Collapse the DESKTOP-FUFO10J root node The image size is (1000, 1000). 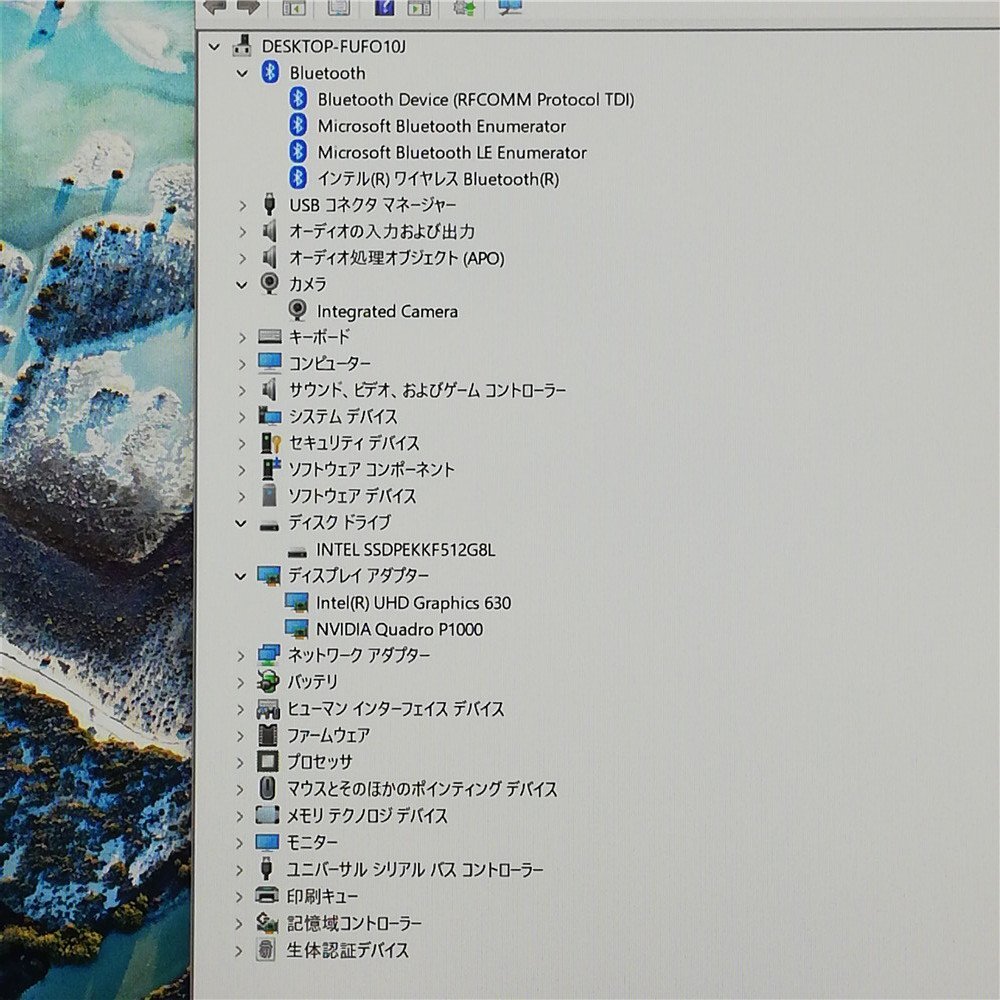coord(214,47)
